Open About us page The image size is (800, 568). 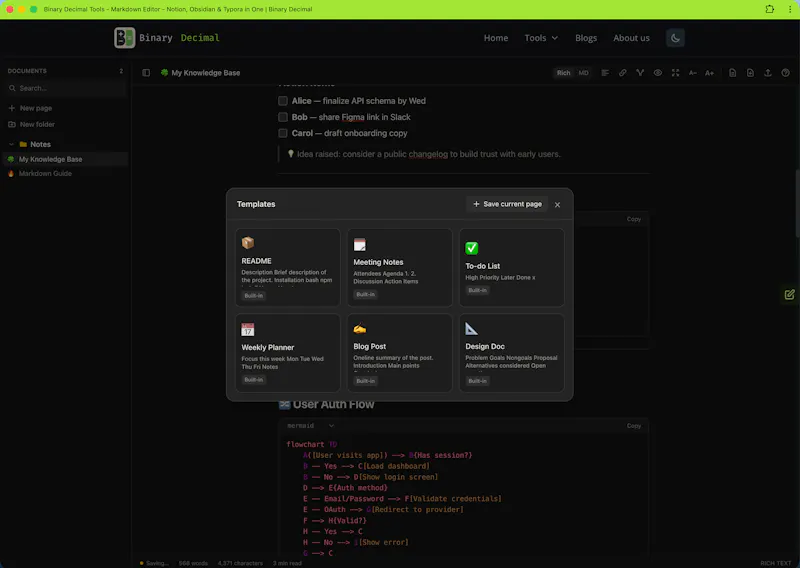631,38
